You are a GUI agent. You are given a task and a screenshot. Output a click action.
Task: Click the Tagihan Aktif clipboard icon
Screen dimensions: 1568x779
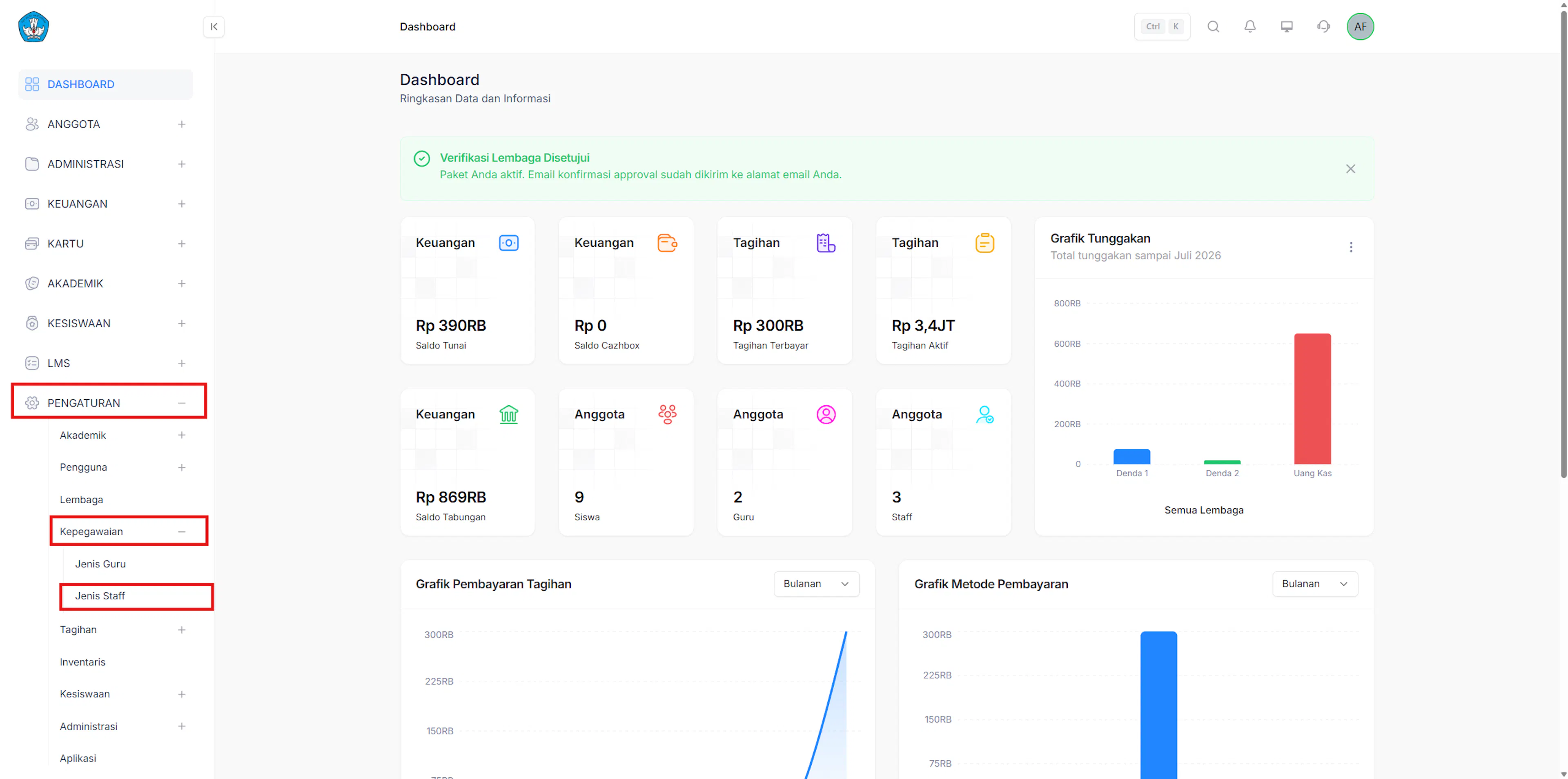click(x=985, y=243)
